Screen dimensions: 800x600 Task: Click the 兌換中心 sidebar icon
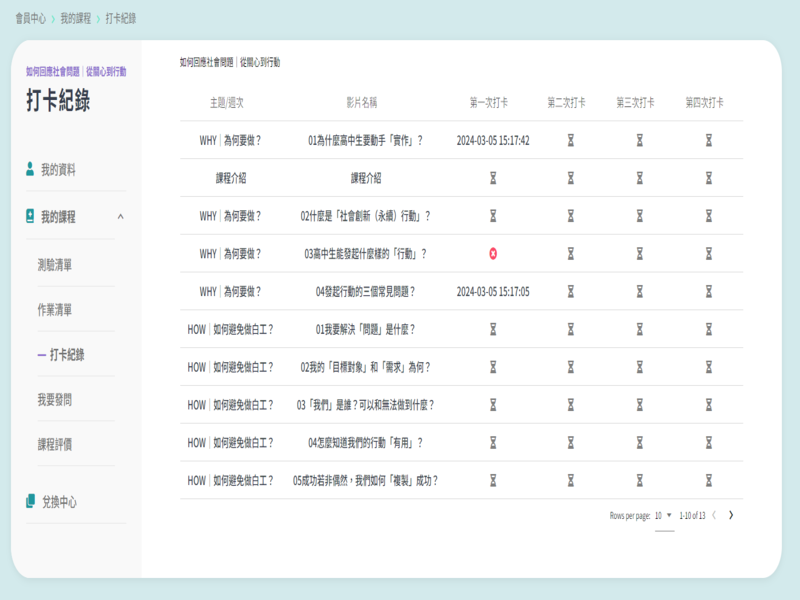coord(30,502)
